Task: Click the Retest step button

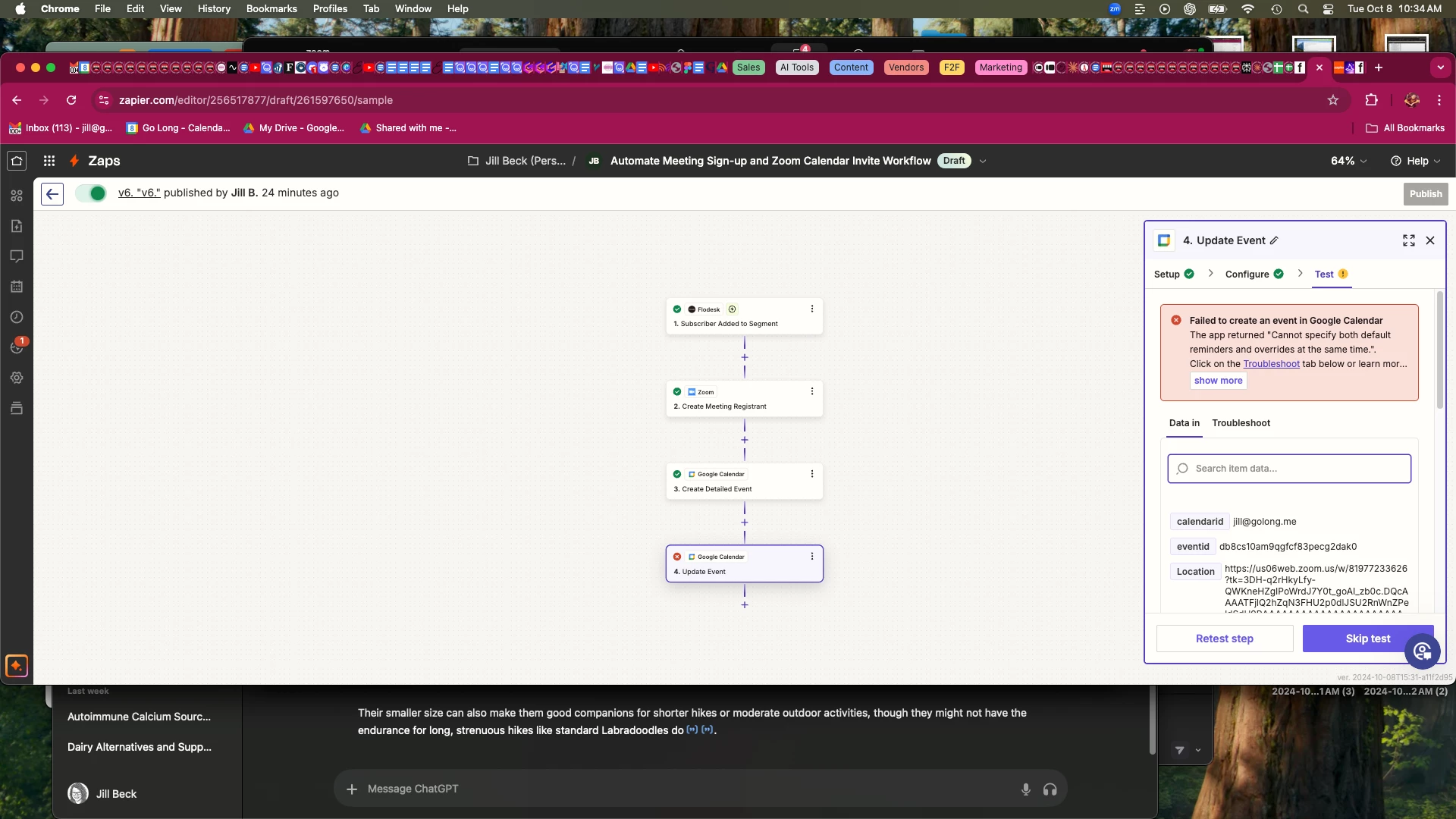Action: tap(1224, 639)
